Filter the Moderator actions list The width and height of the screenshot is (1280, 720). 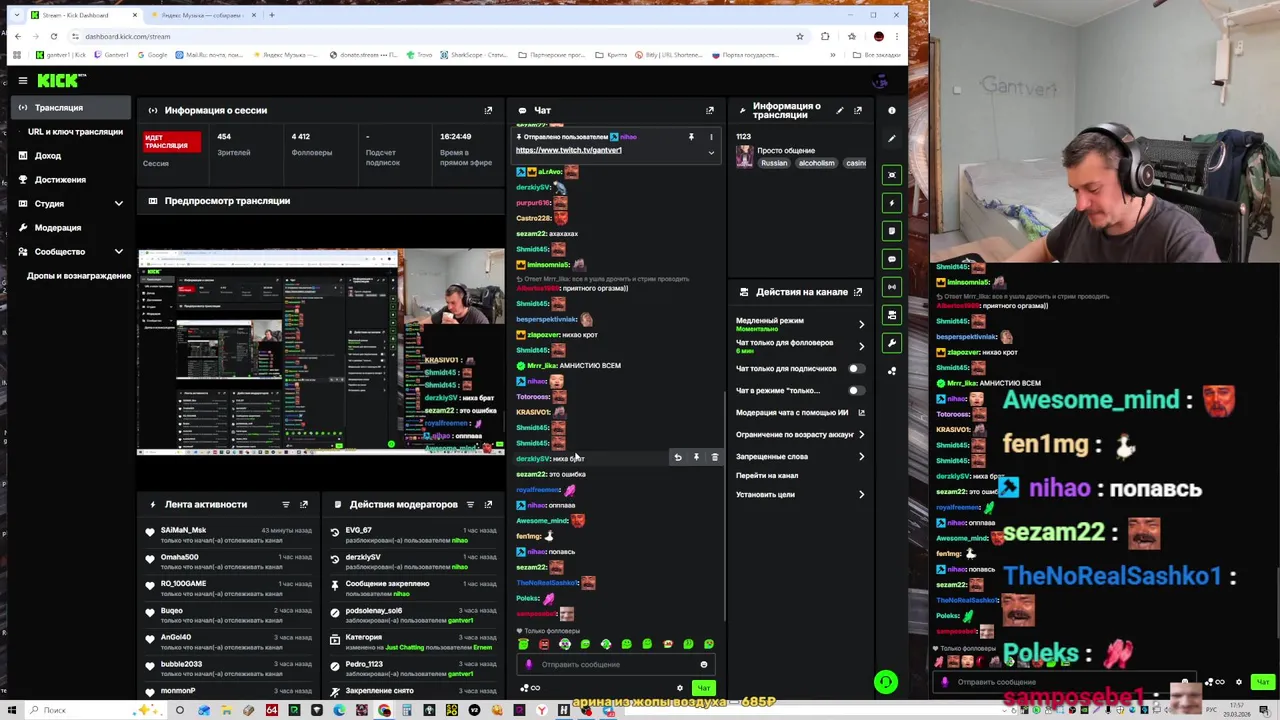coord(470,504)
